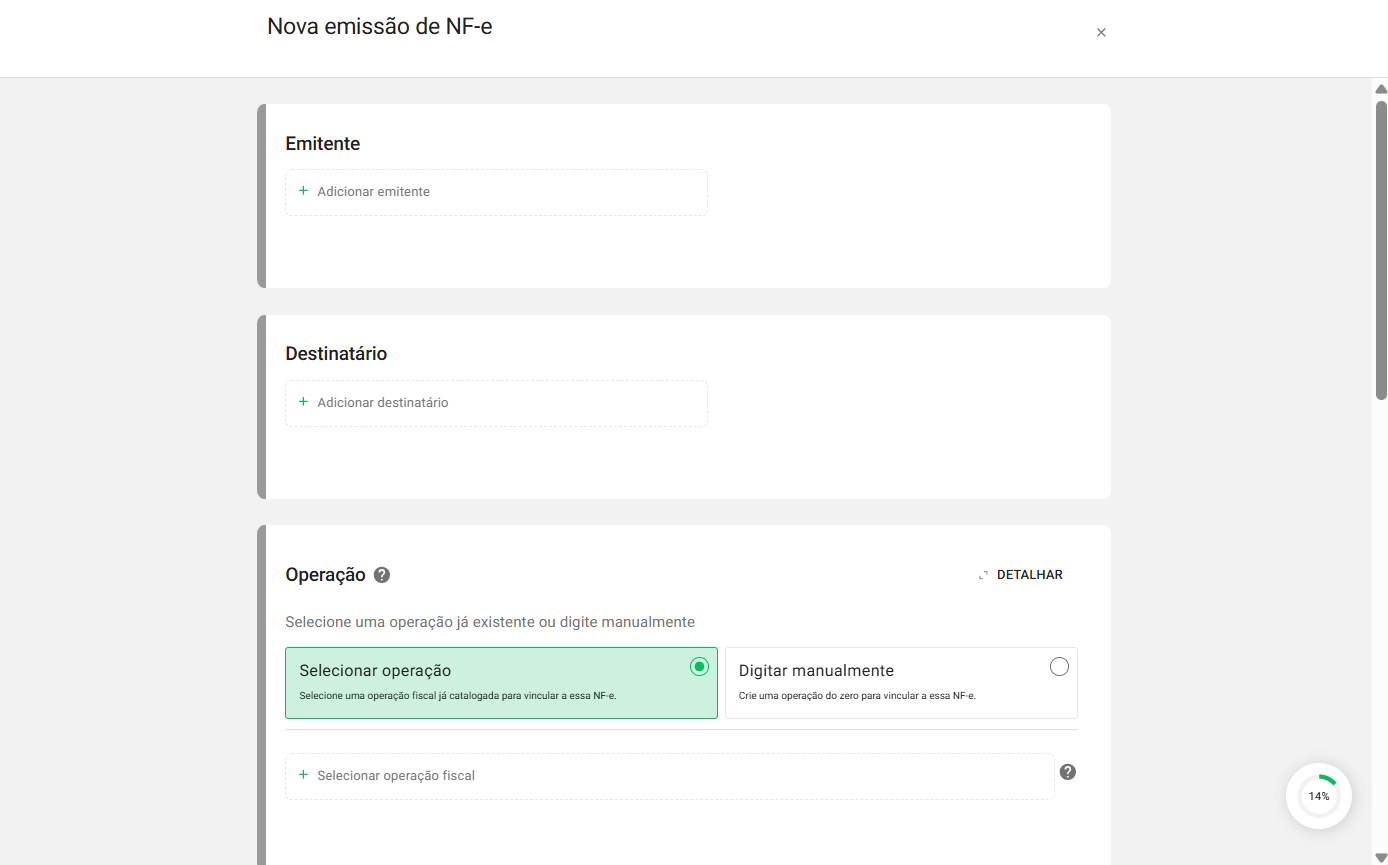Screen dimensions: 1388x865
Task: Click the scrollbar down arrow
Action: 1381,857
